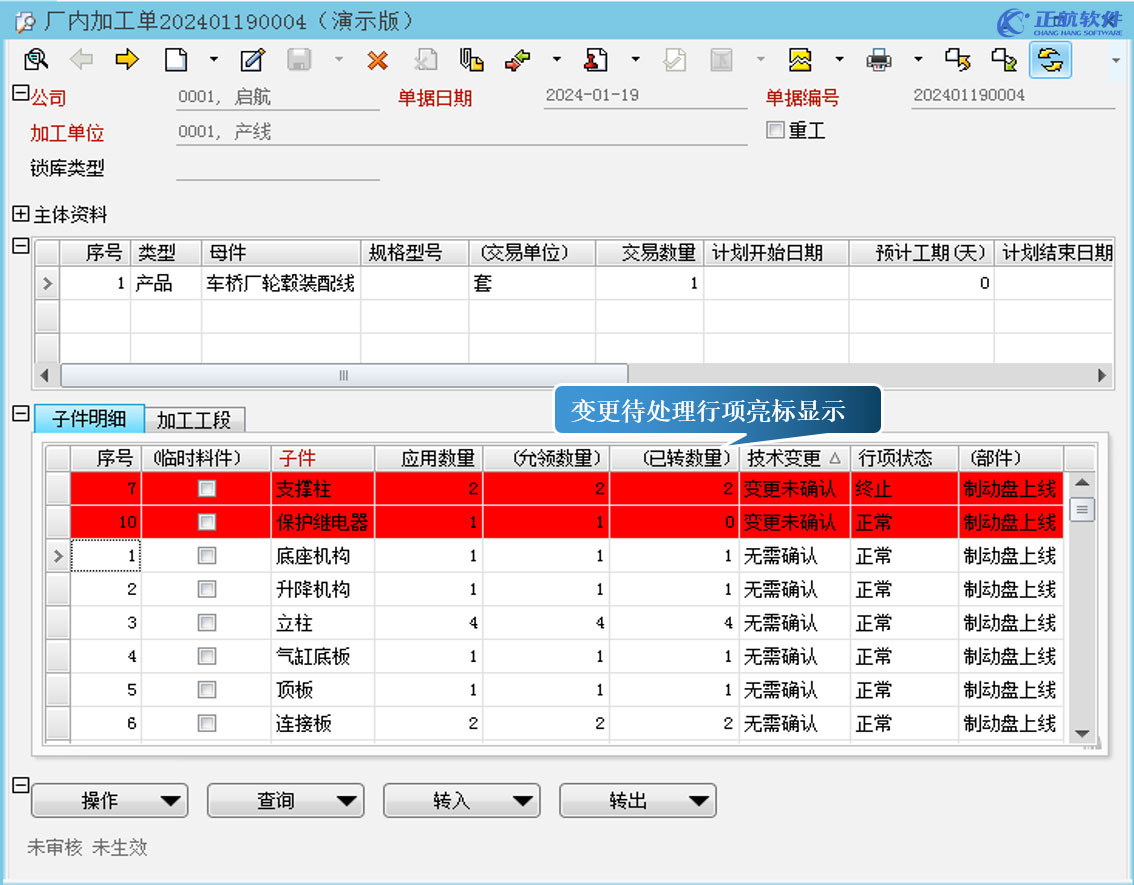Click the window link yellow arrow icon
This screenshot has height=885, width=1134.
click(x=958, y=59)
